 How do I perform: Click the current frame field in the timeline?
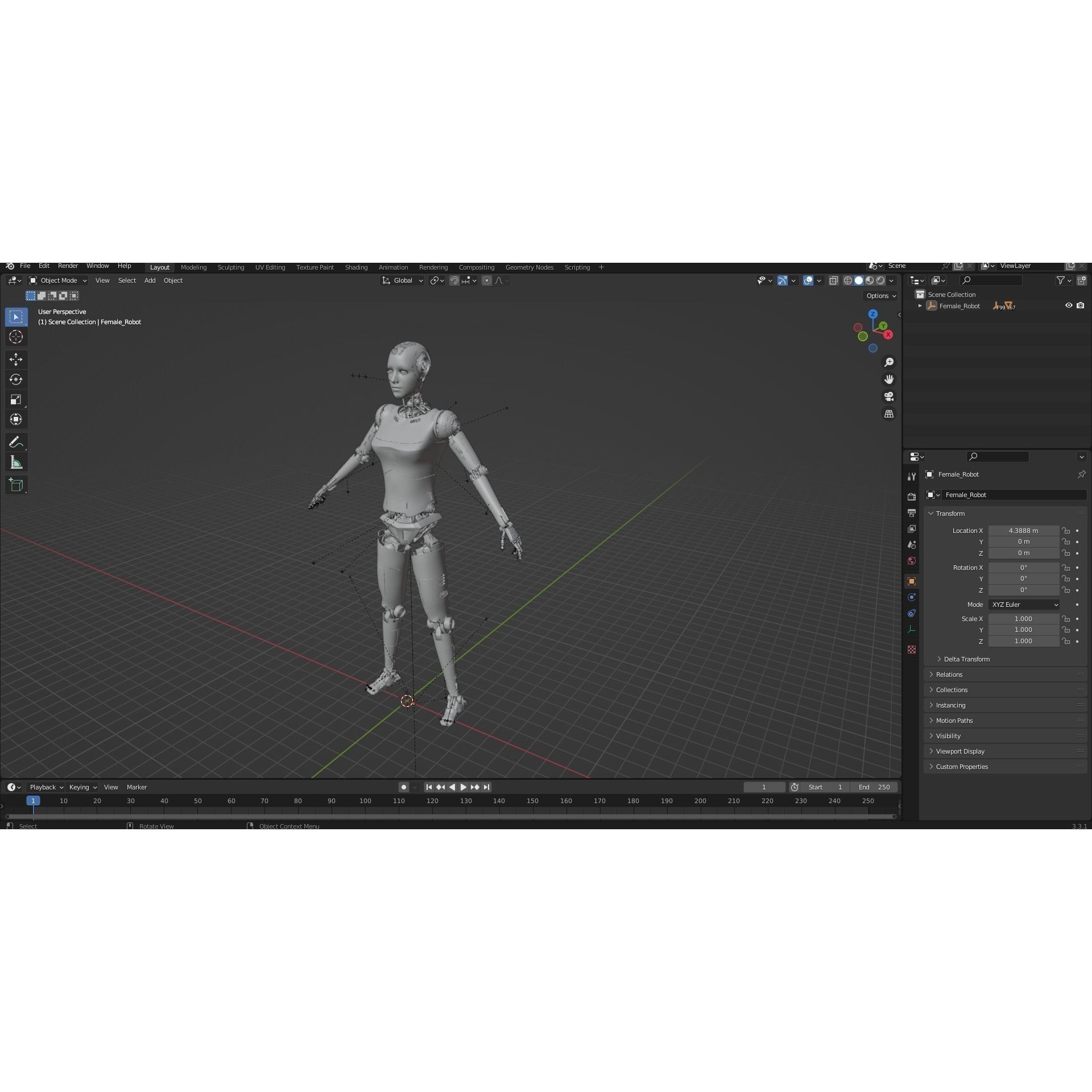click(764, 787)
